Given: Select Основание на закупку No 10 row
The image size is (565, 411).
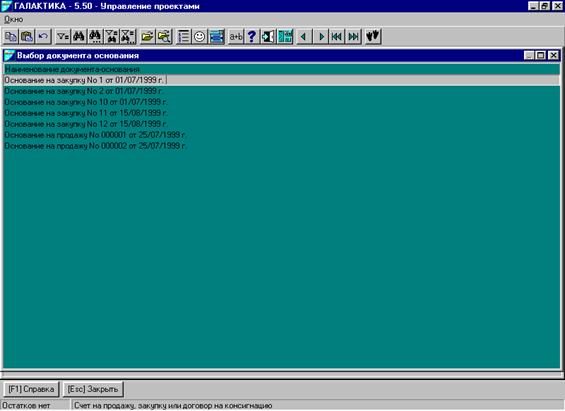Looking at the screenshot, I should 281,102.
